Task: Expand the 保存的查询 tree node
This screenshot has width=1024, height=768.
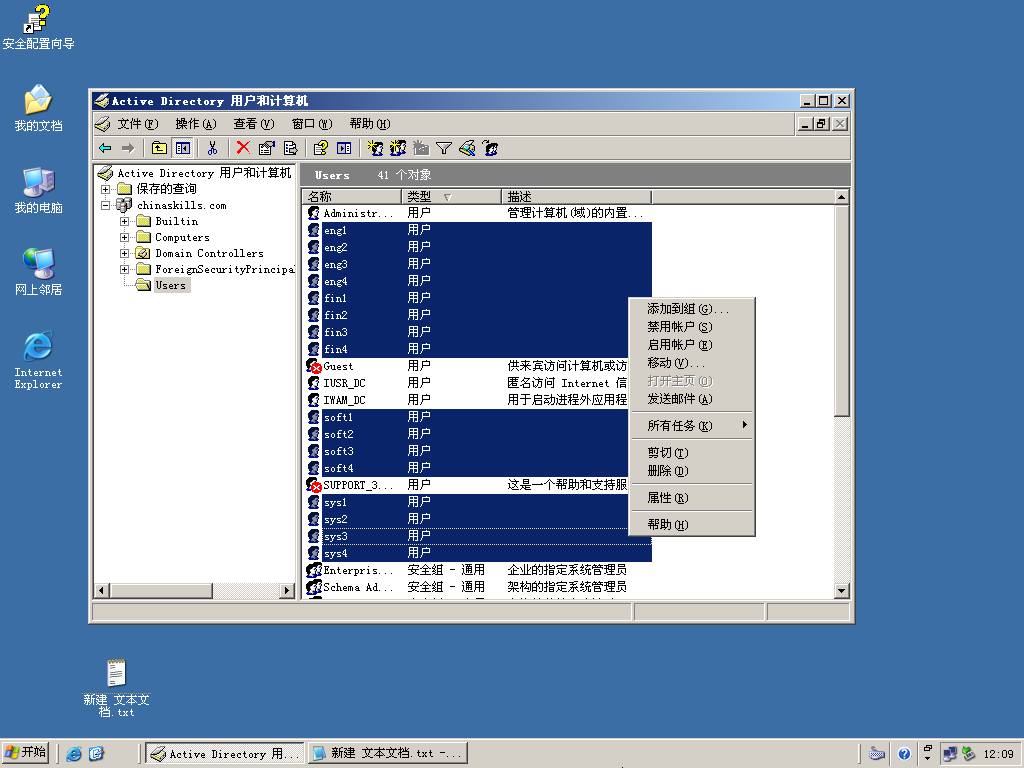Action: [105, 189]
